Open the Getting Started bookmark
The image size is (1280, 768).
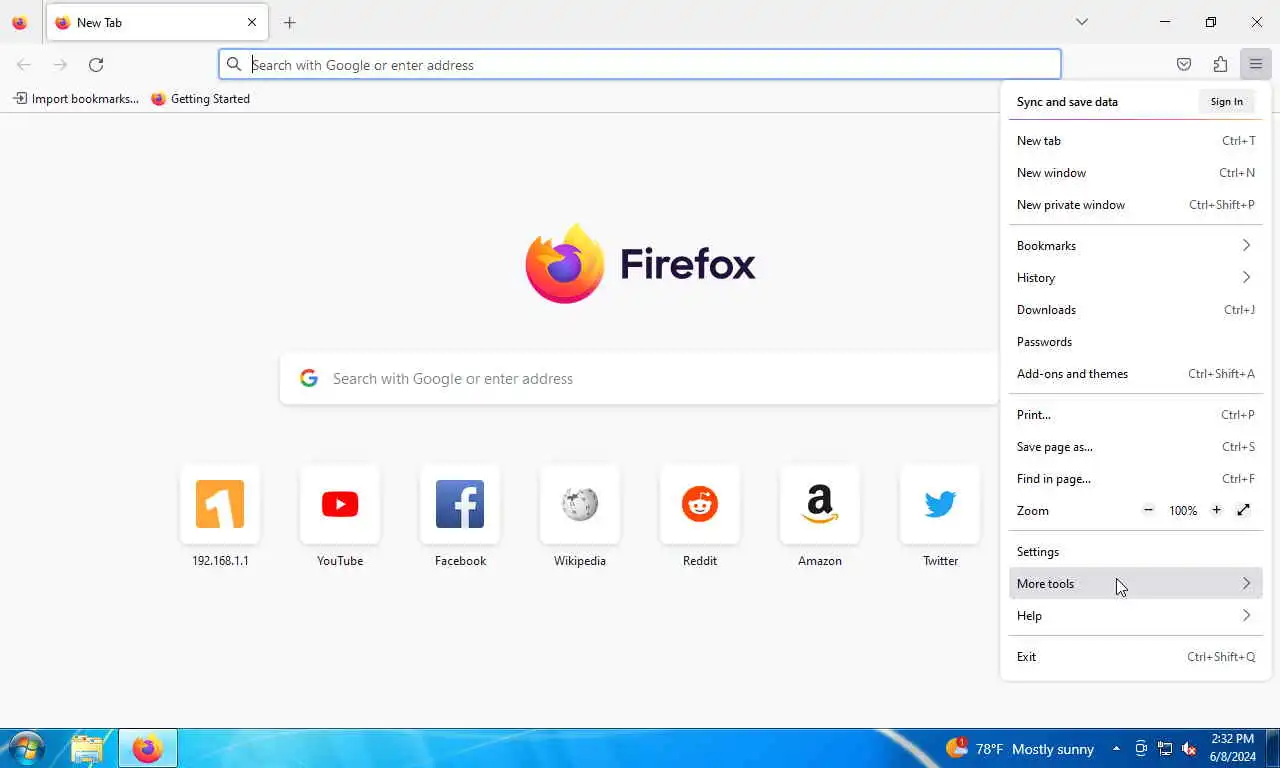click(x=200, y=99)
